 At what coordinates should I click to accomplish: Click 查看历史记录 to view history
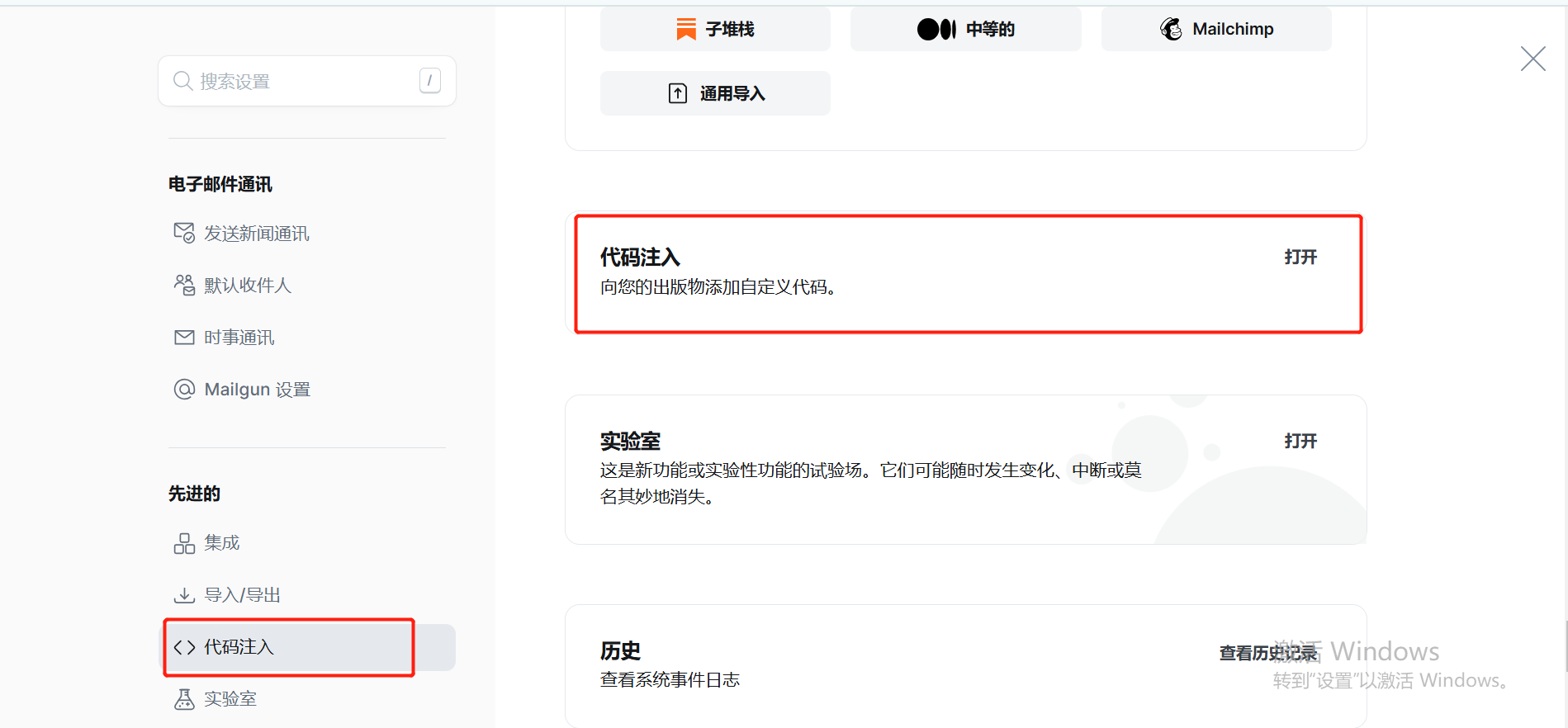tap(1267, 653)
